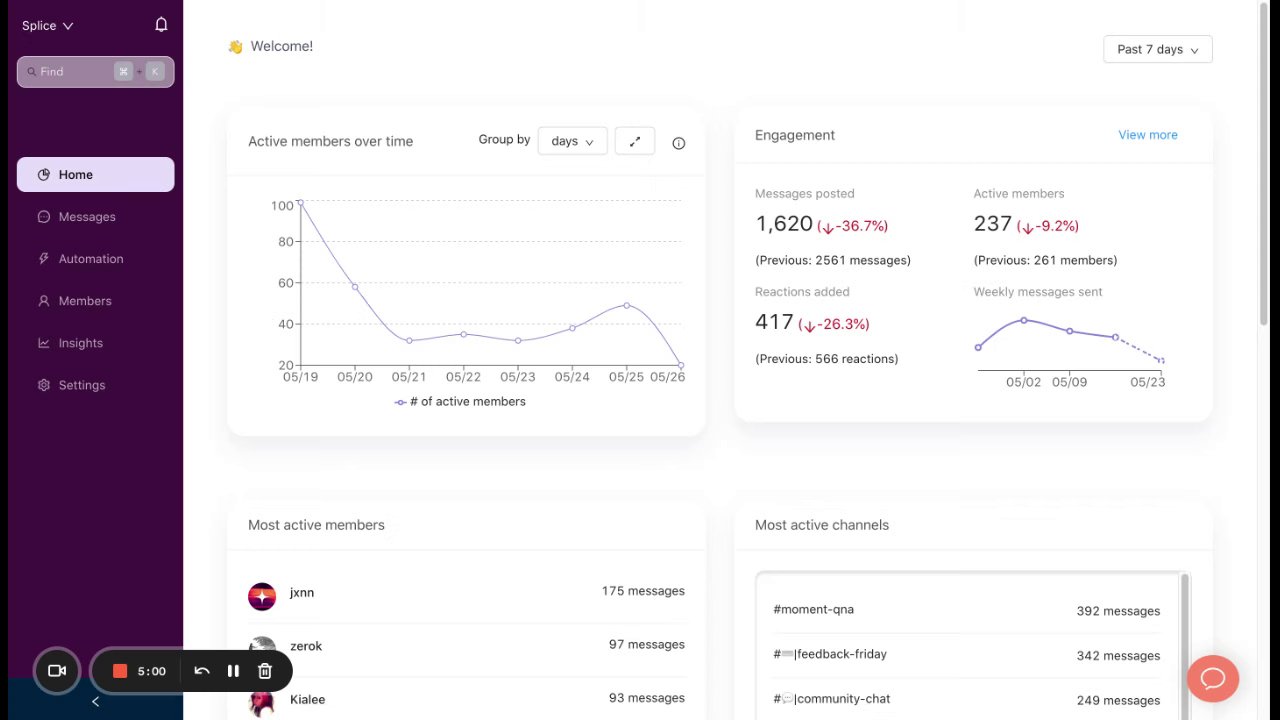Toggle the recording camera icon
The height and width of the screenshot is (720, 1280).
[x=57, y=671]
